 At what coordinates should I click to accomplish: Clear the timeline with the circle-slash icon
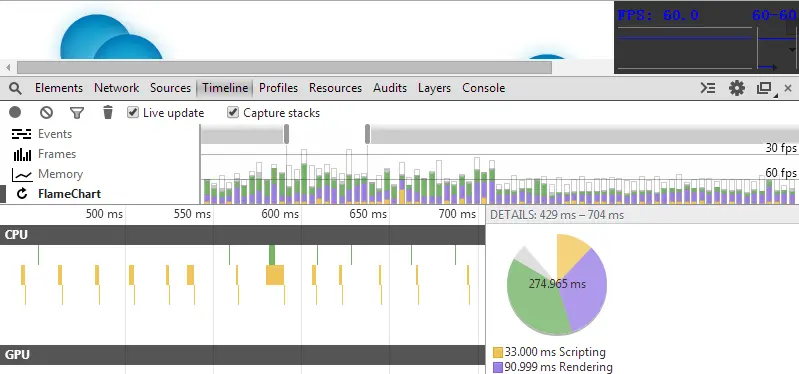[x=46, y=113]
